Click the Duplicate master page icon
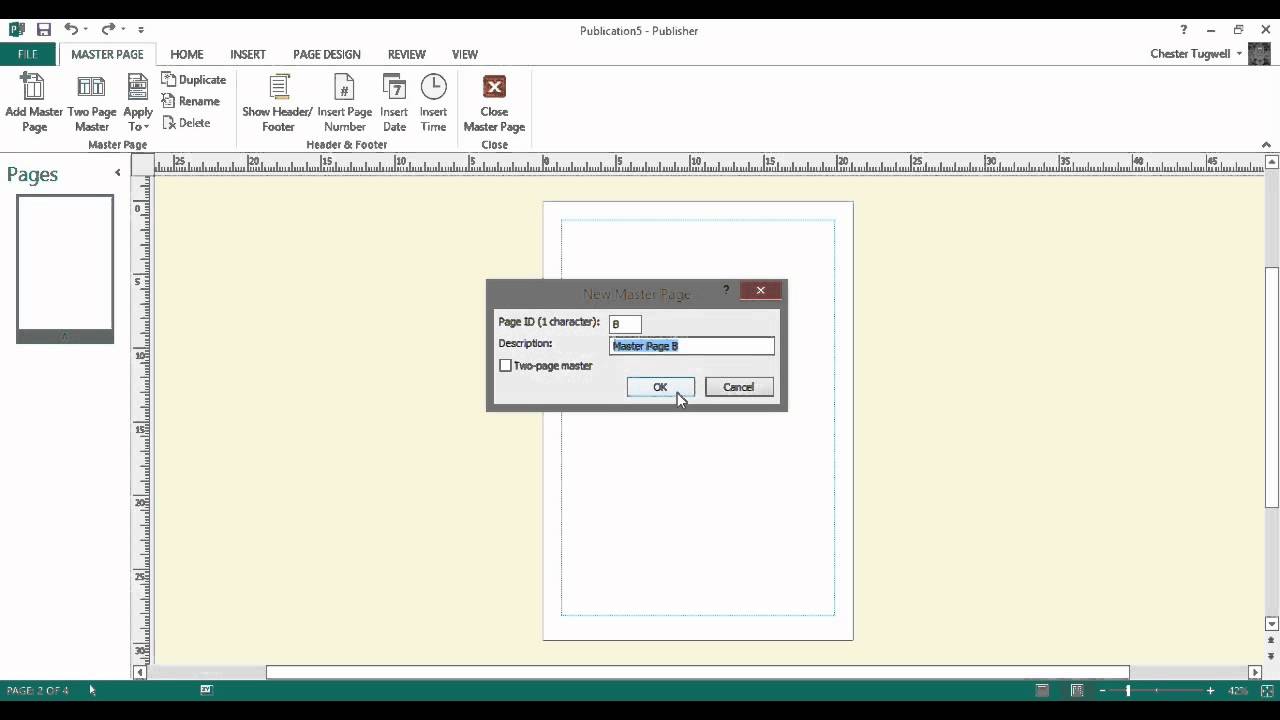 pyautogui.click(x=194, y=79)
